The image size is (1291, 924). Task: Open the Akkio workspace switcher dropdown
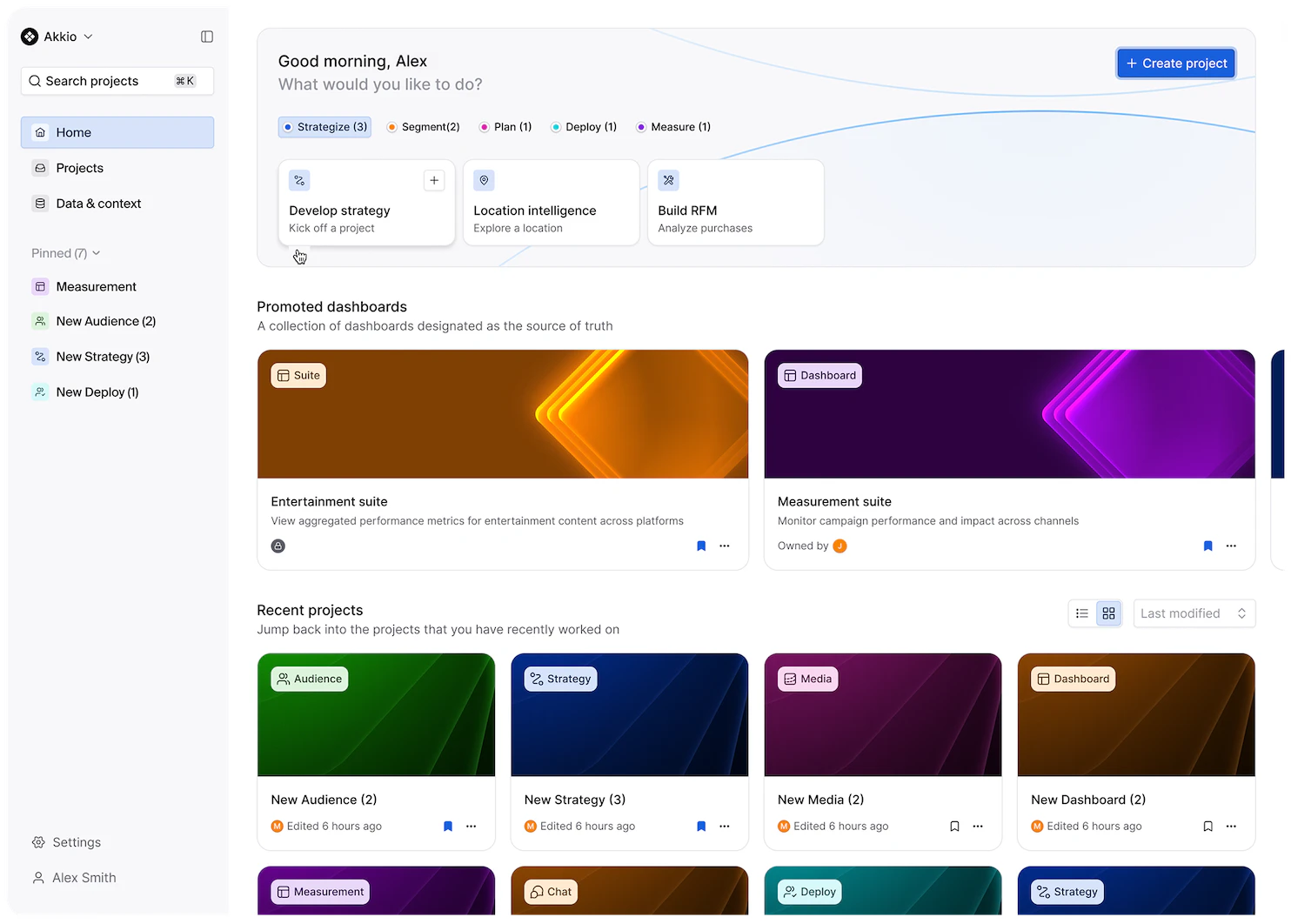pyautogui.click(x=88, y=37)
